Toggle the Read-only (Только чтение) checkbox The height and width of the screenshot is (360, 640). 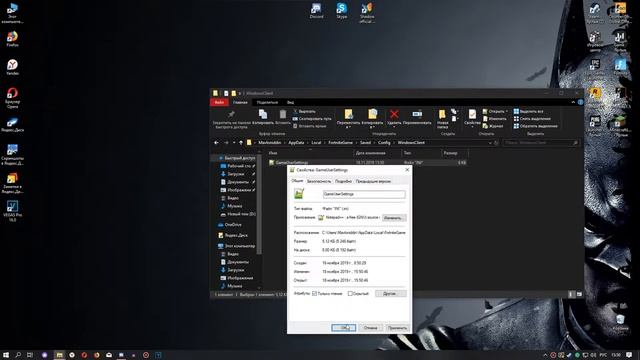pyautogui.click(x=314, y=293)
